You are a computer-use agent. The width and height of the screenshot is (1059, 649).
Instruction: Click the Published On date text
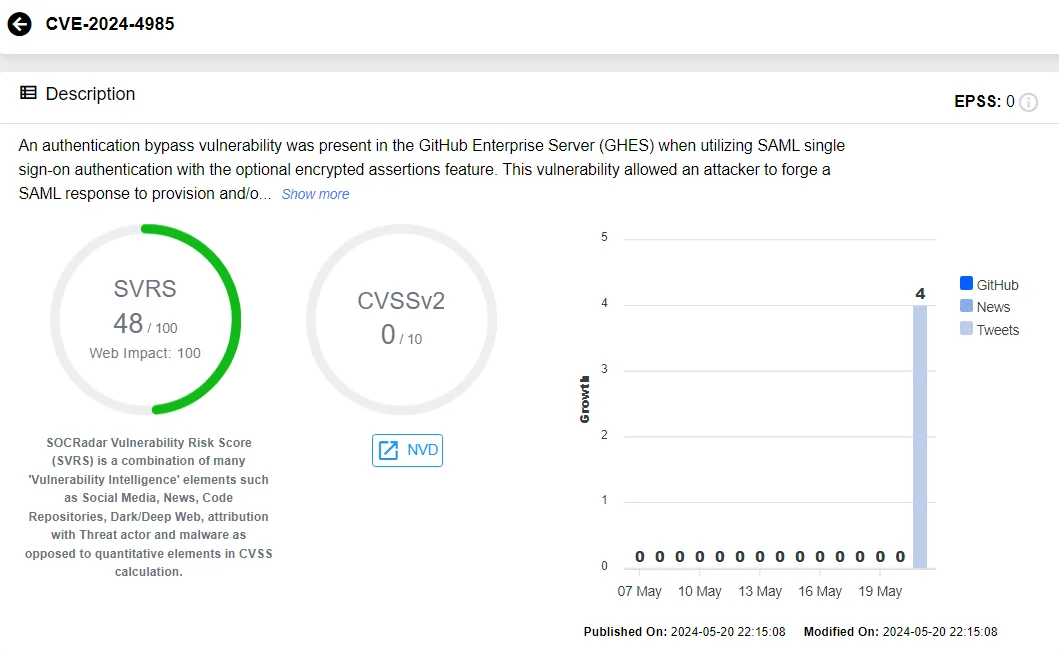684,632
